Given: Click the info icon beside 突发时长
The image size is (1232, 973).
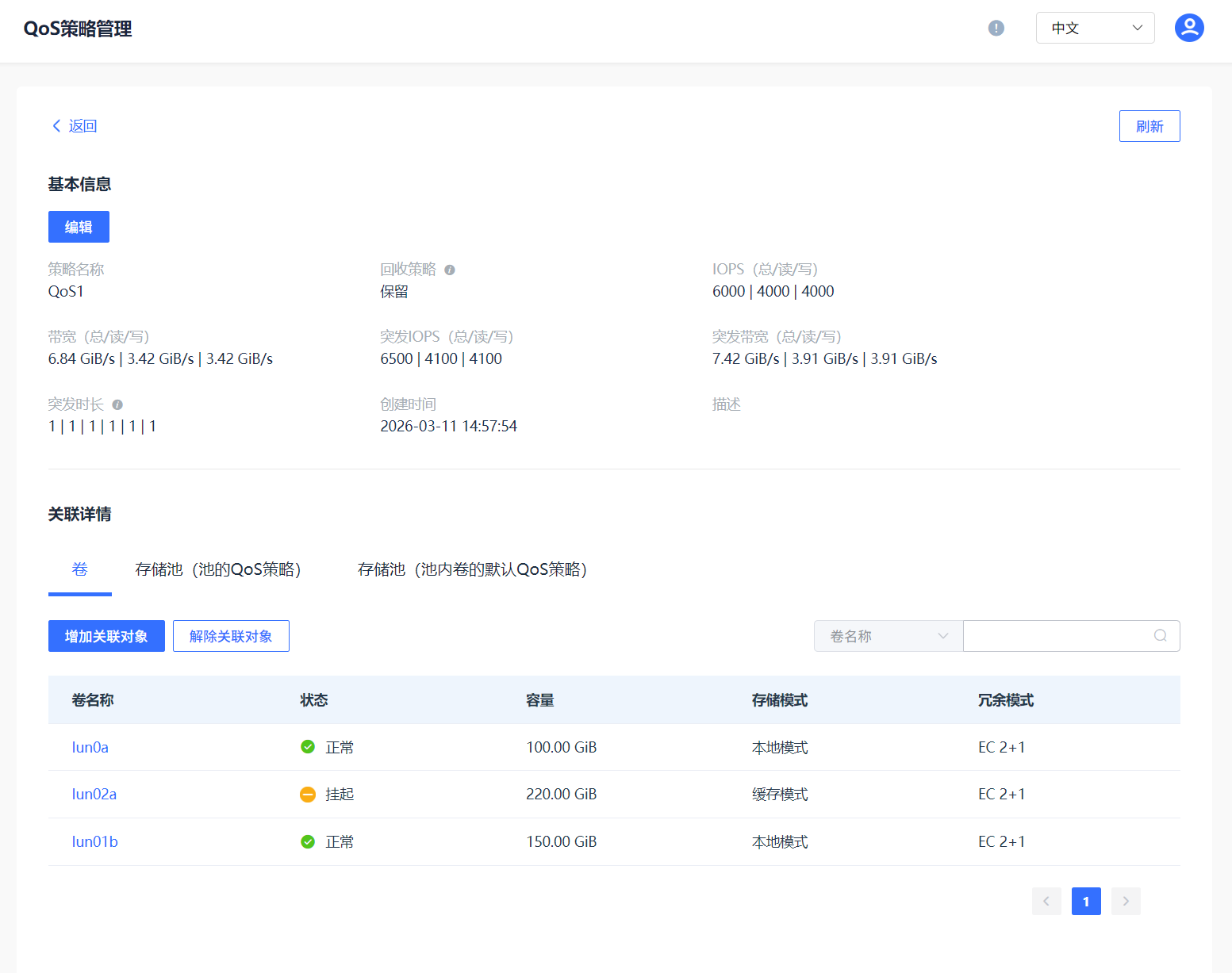Looking at the screenshot, I should click(117, 404).
